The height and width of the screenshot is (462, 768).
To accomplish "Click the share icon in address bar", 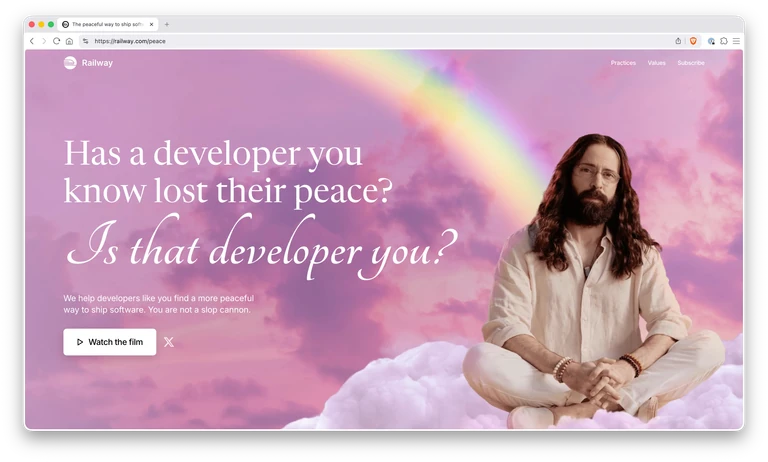I will click(678, 41).
